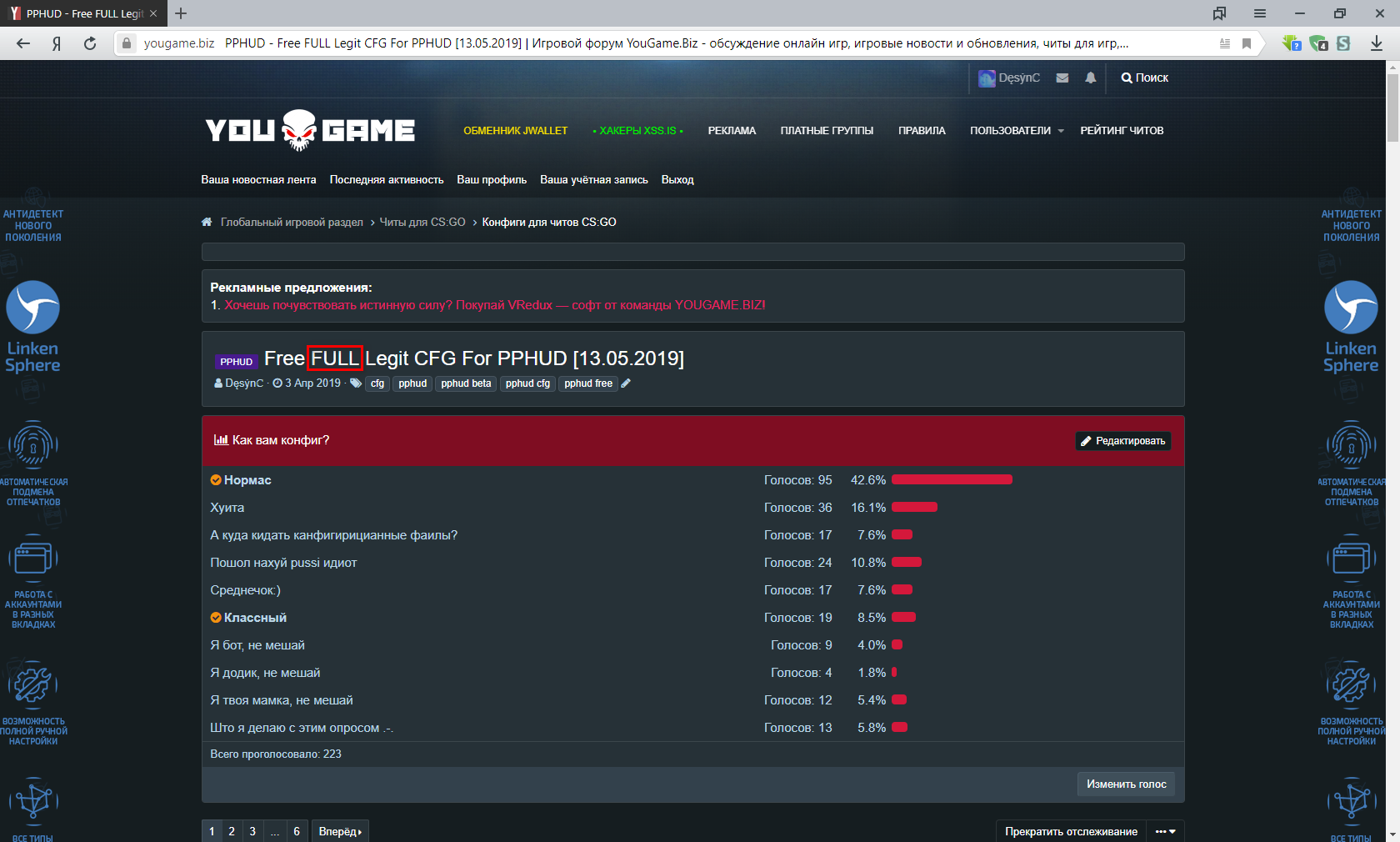Viewport: 1400px width, 842px height.
Task: Open the РЕКЛАМА menu item
Action: (732, 131)
